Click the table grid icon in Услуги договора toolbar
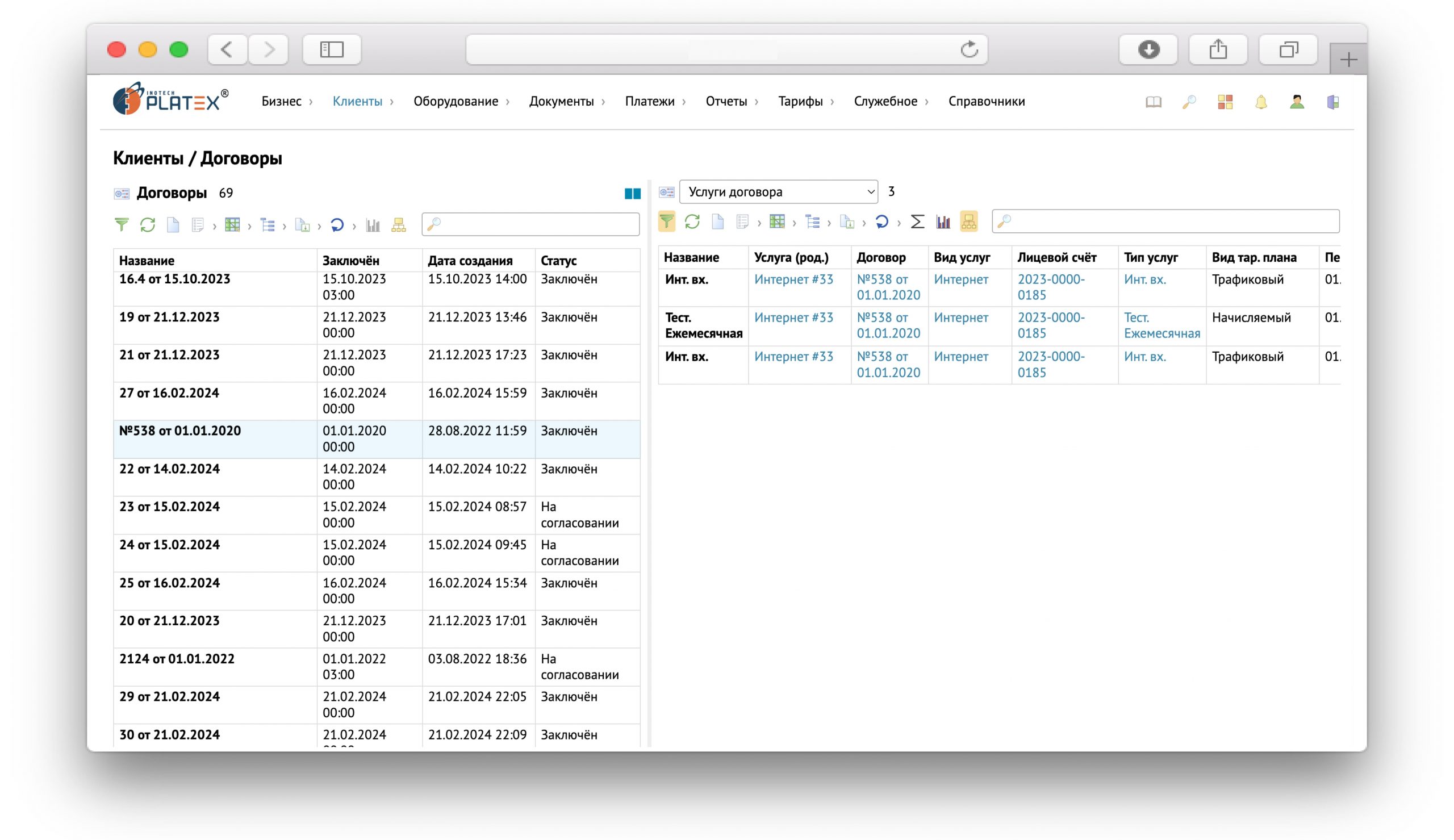The height and width of the screenshot is (840, 1454). click(x=778, y=222)
